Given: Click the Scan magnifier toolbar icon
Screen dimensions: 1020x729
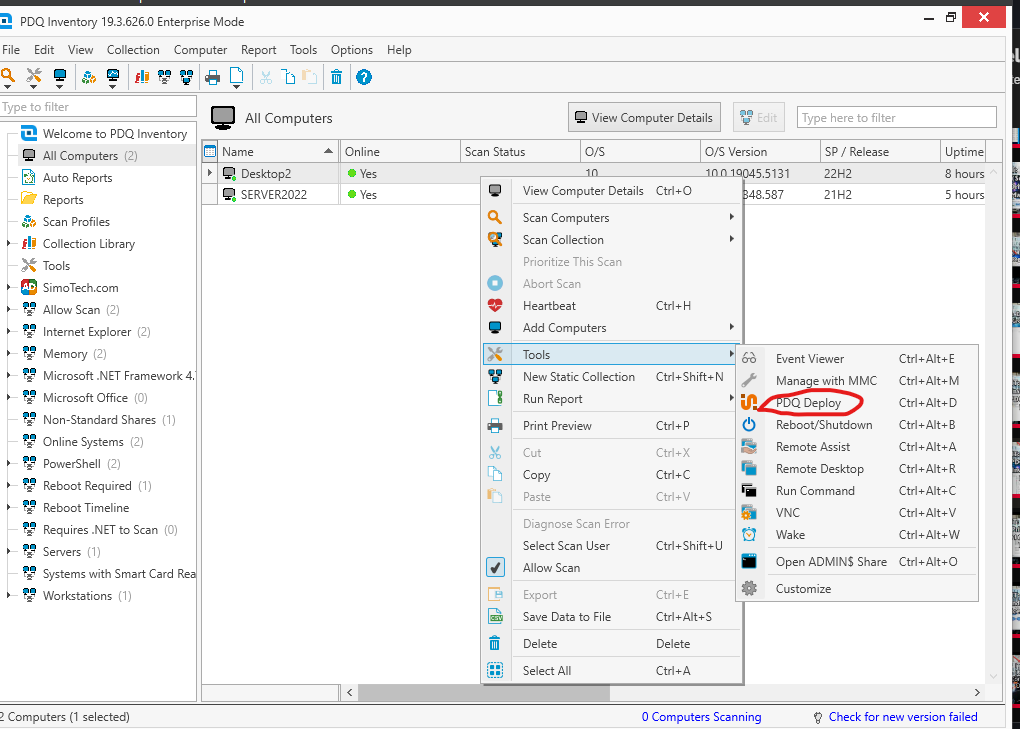Looking at the screenshot, I should pos(8,75).
